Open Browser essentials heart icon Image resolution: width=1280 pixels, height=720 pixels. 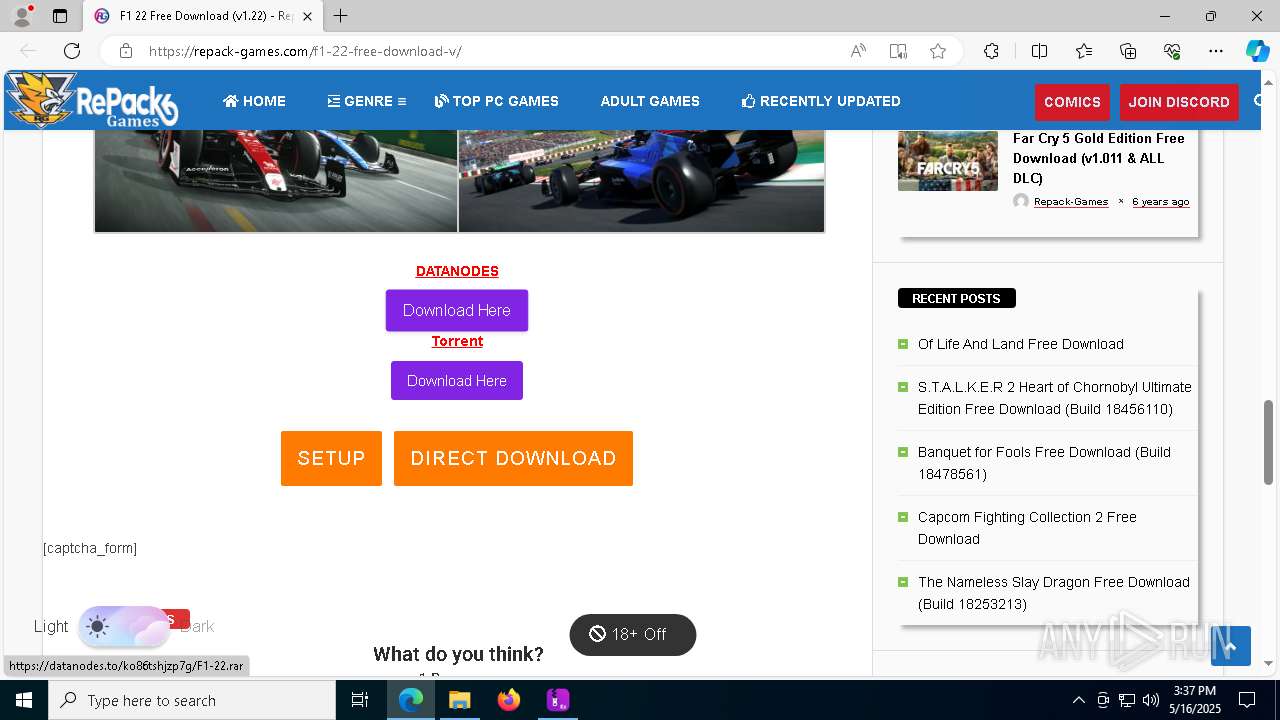click(1172, 51)
